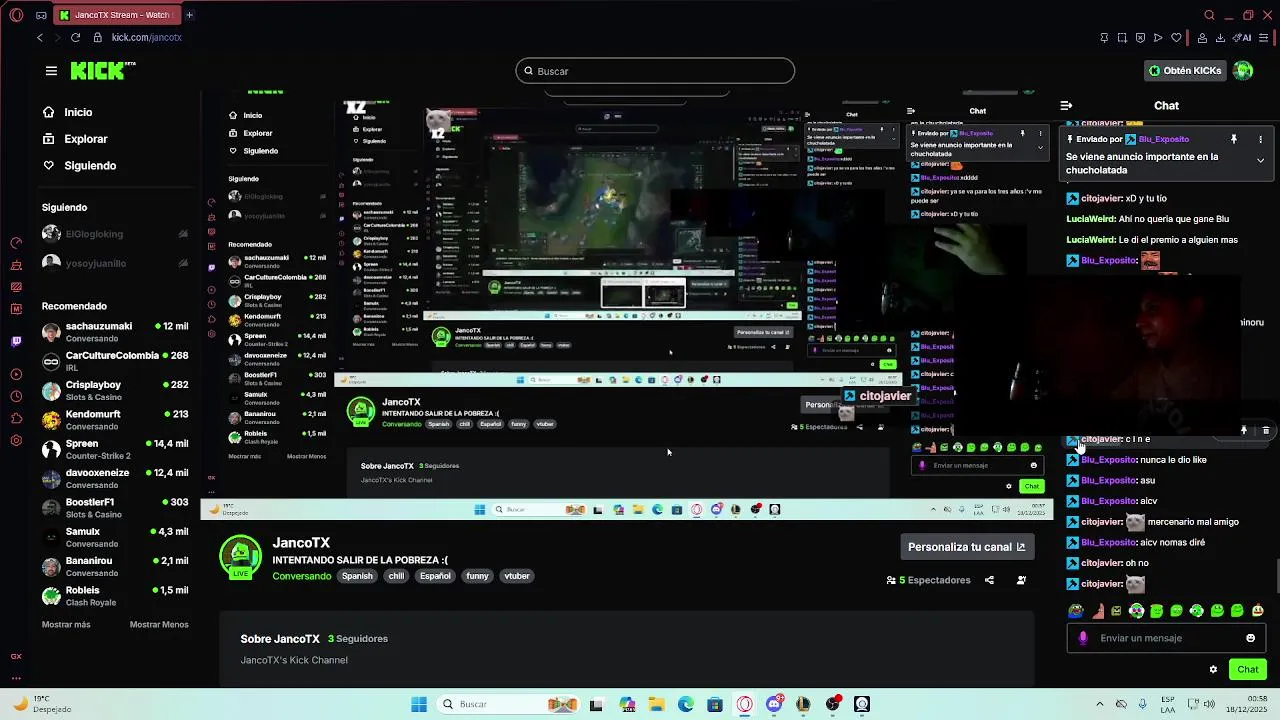The width and height of the screenshot is (1280, 720).
Task: Open pinned message three-dot options
Action: tap(1260, 139)
